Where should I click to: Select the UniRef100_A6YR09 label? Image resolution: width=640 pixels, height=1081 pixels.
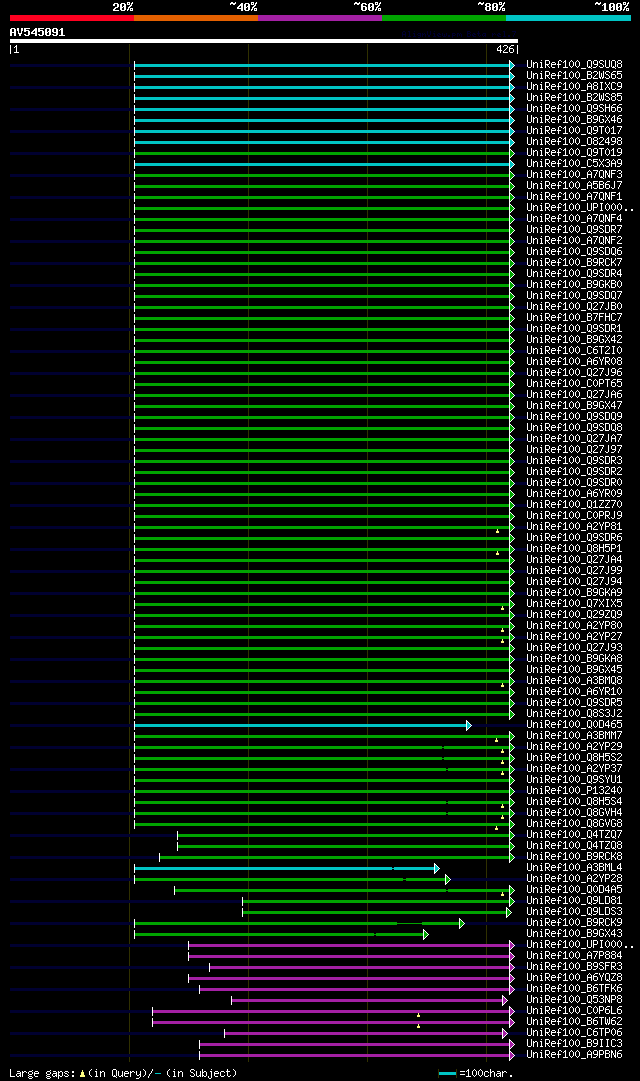click(x=574, y=494)
